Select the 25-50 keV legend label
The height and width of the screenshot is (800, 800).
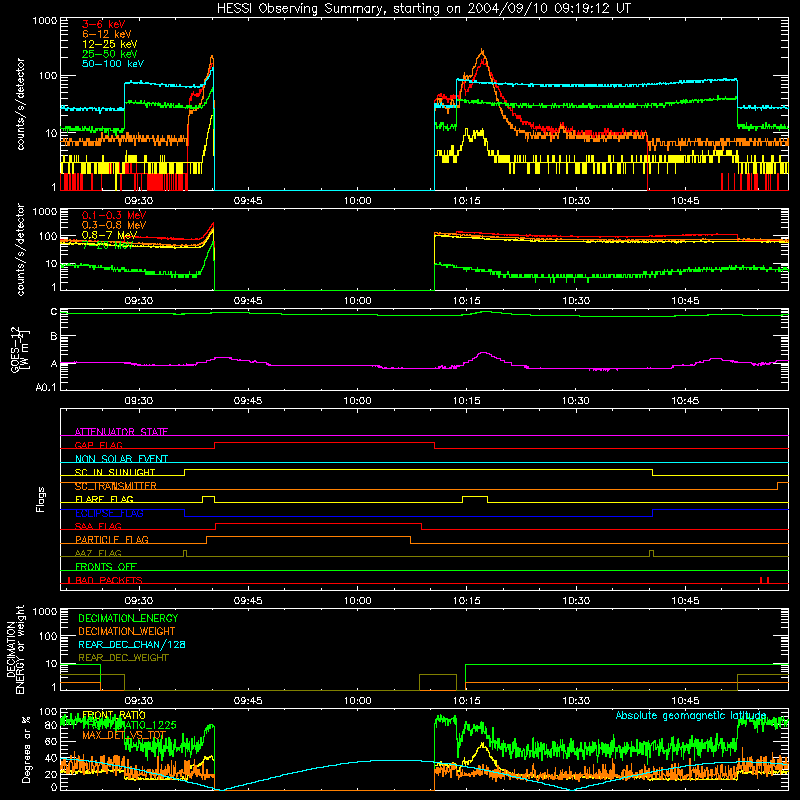click(x=110, y=54)
